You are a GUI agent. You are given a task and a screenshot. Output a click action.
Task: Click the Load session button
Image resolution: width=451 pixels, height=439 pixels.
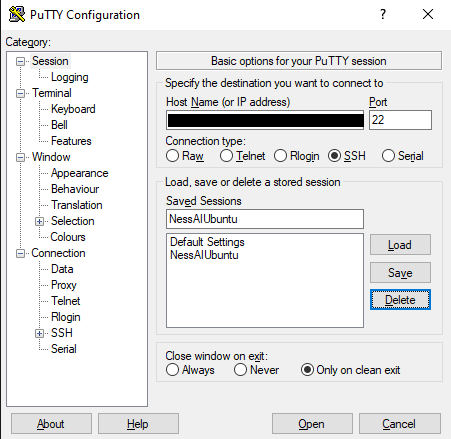tap(400, 245)
